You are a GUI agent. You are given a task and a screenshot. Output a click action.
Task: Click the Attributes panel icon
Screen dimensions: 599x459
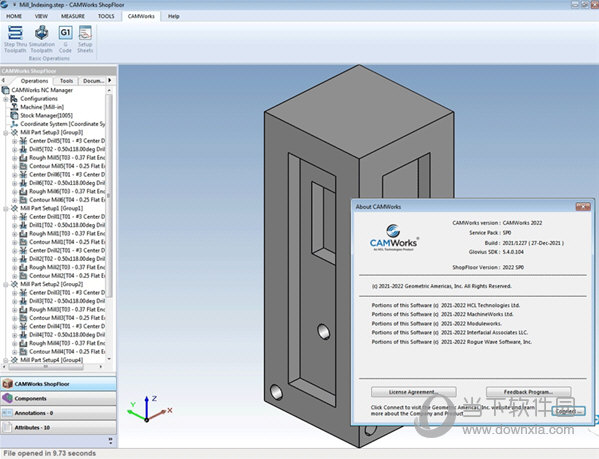pyautogui.click(x=7, y=427)
